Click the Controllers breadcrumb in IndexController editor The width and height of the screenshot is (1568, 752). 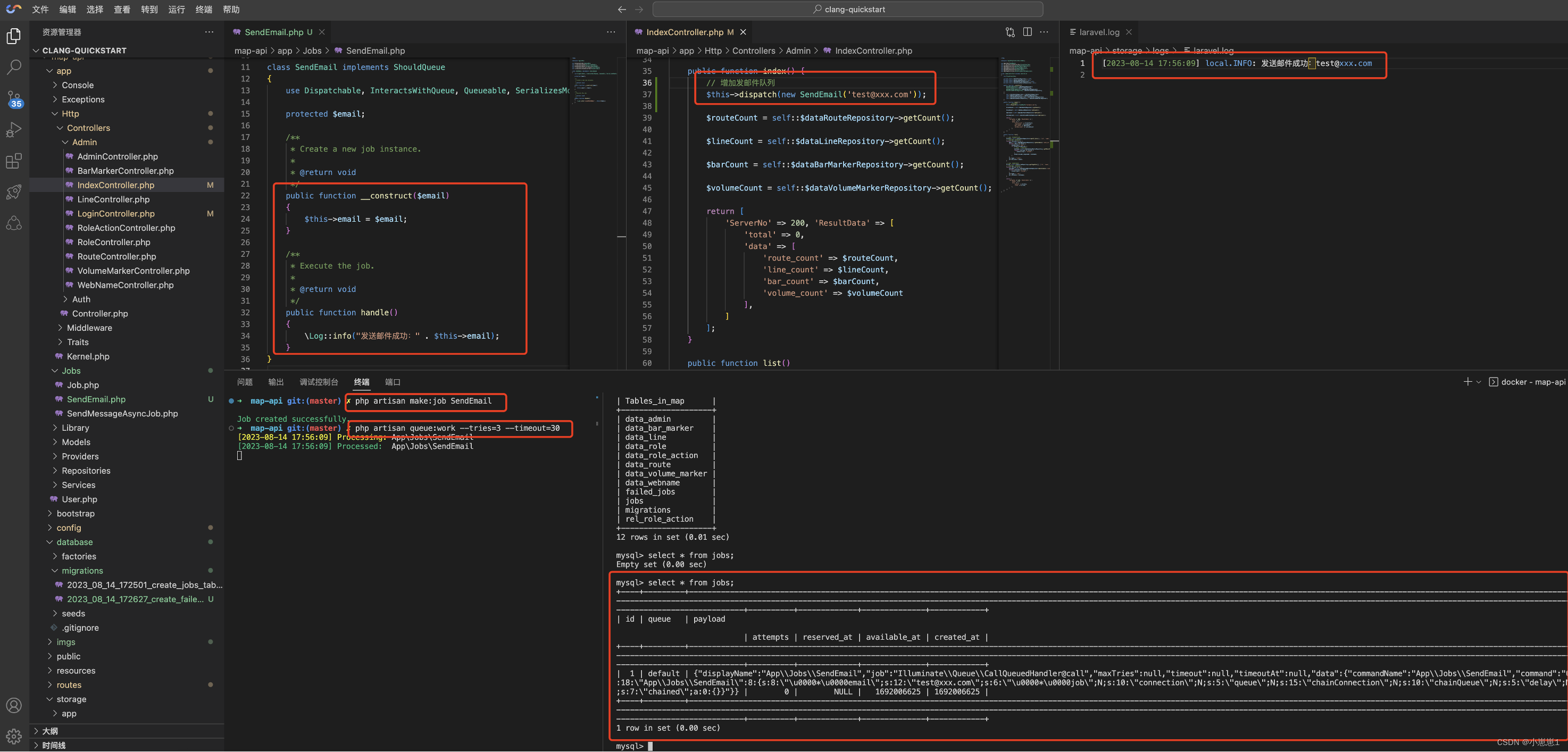[754, 51]
